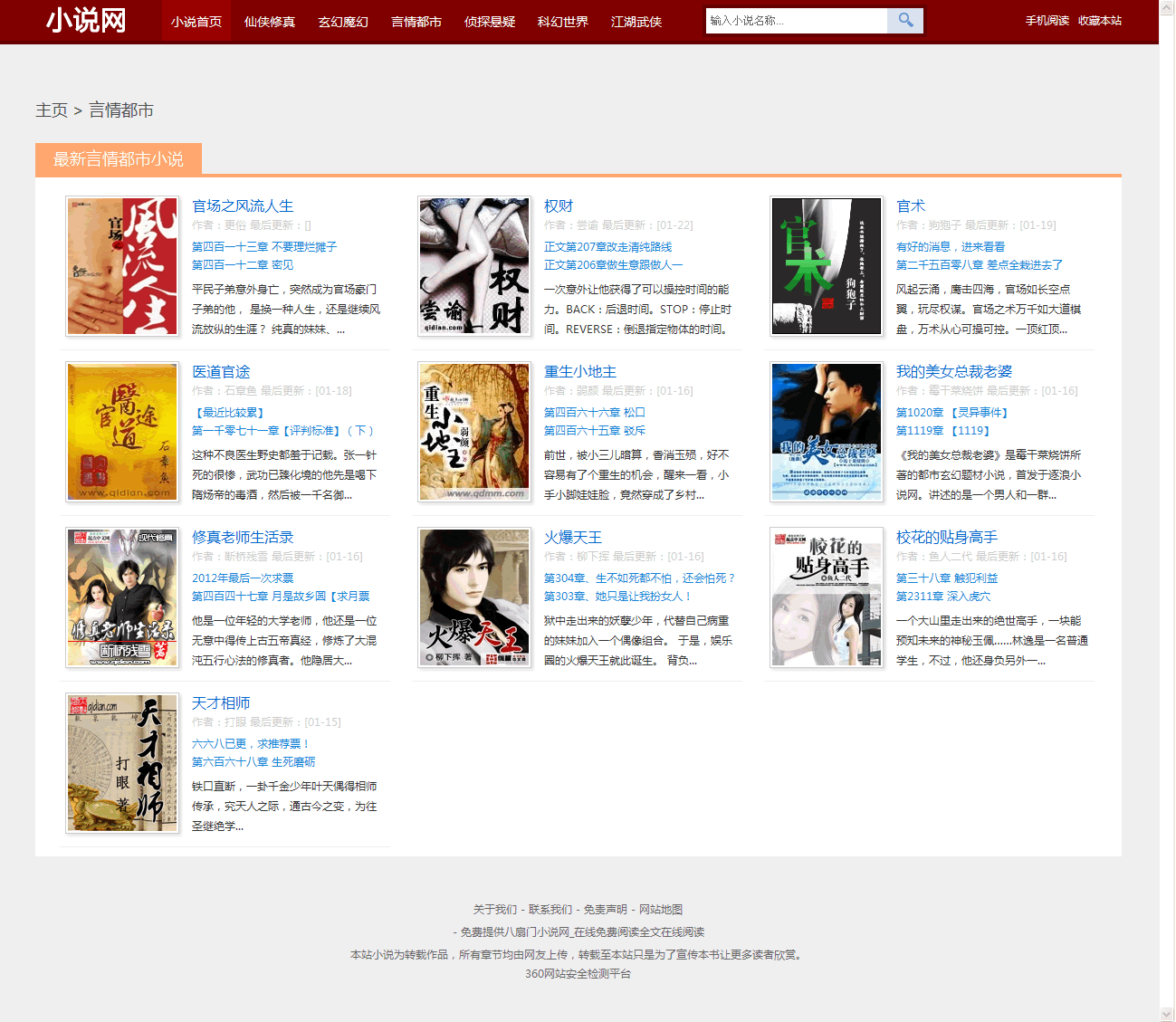Switch to the 科幻世界 category

(562, 22)
